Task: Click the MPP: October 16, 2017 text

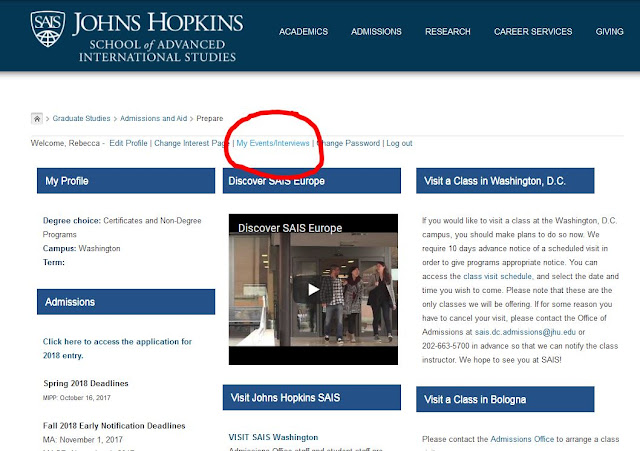Action: tap(77, 398)
